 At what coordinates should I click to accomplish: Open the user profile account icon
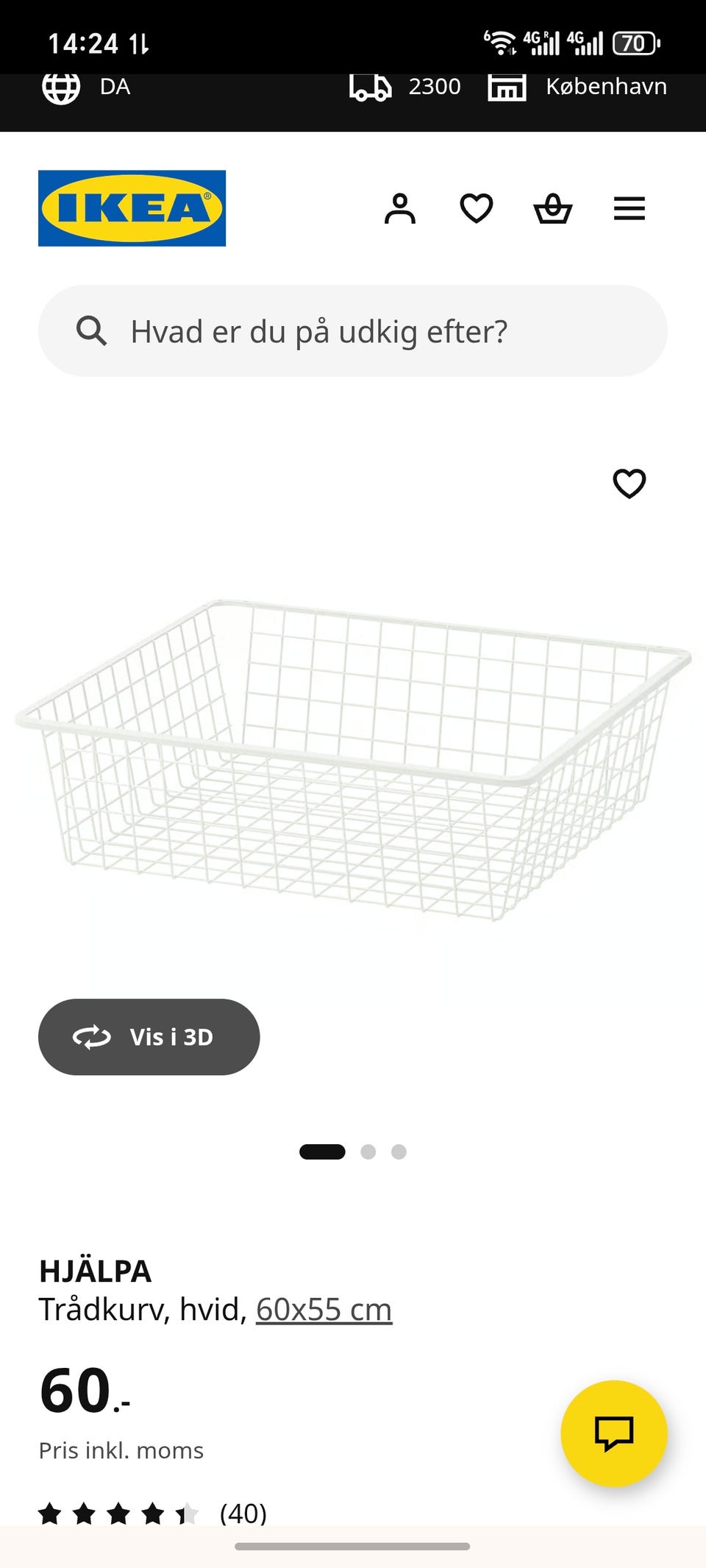pyautogui.click(x=400, y=209)
